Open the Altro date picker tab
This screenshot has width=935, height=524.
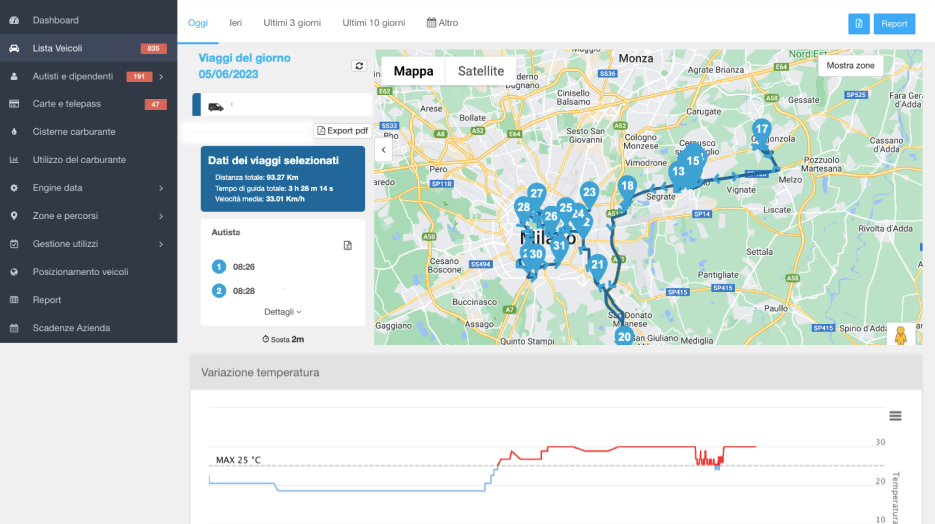pyautogui.click(x=442, y=23)
